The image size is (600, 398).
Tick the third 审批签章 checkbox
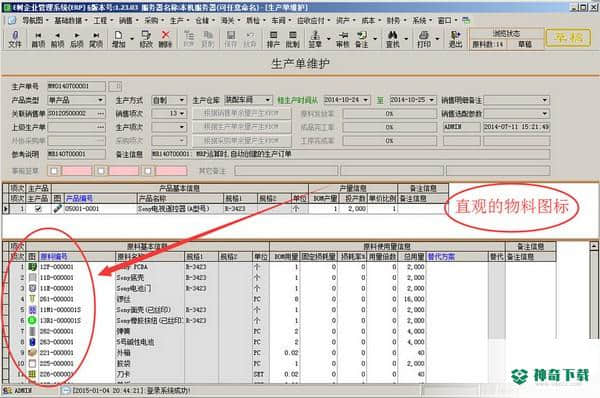point(148,171)
